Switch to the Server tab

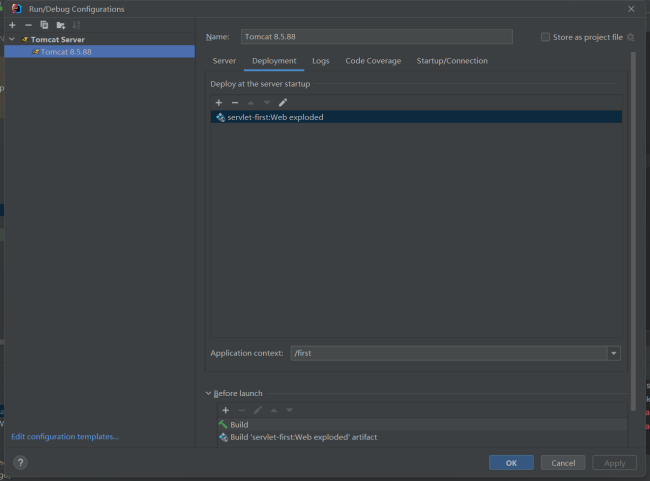click(224, 61)
